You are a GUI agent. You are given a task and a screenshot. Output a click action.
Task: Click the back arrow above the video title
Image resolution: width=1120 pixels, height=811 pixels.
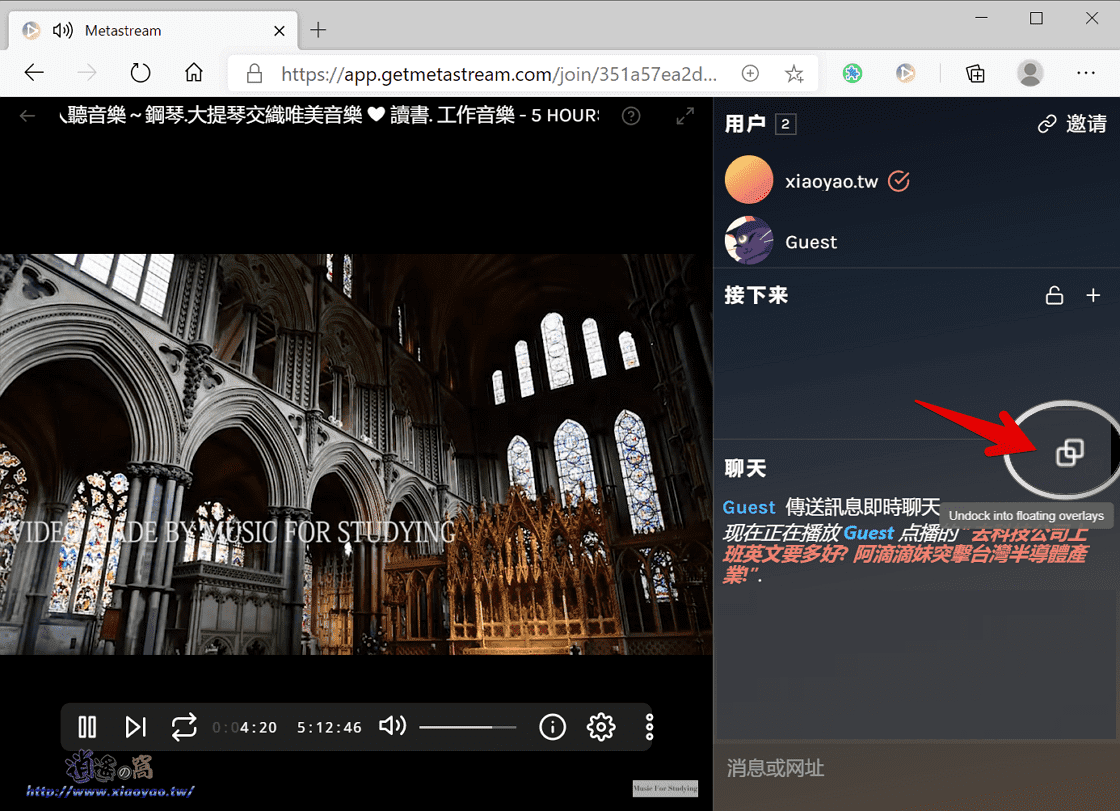coord(27,116)
